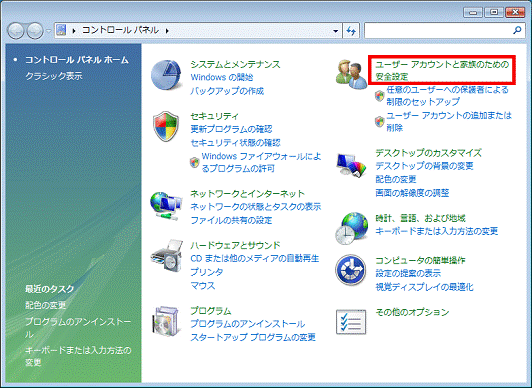Click ネットワークの状態とタスクの表示 link
The image size is (532, 388).
(256, 207)
